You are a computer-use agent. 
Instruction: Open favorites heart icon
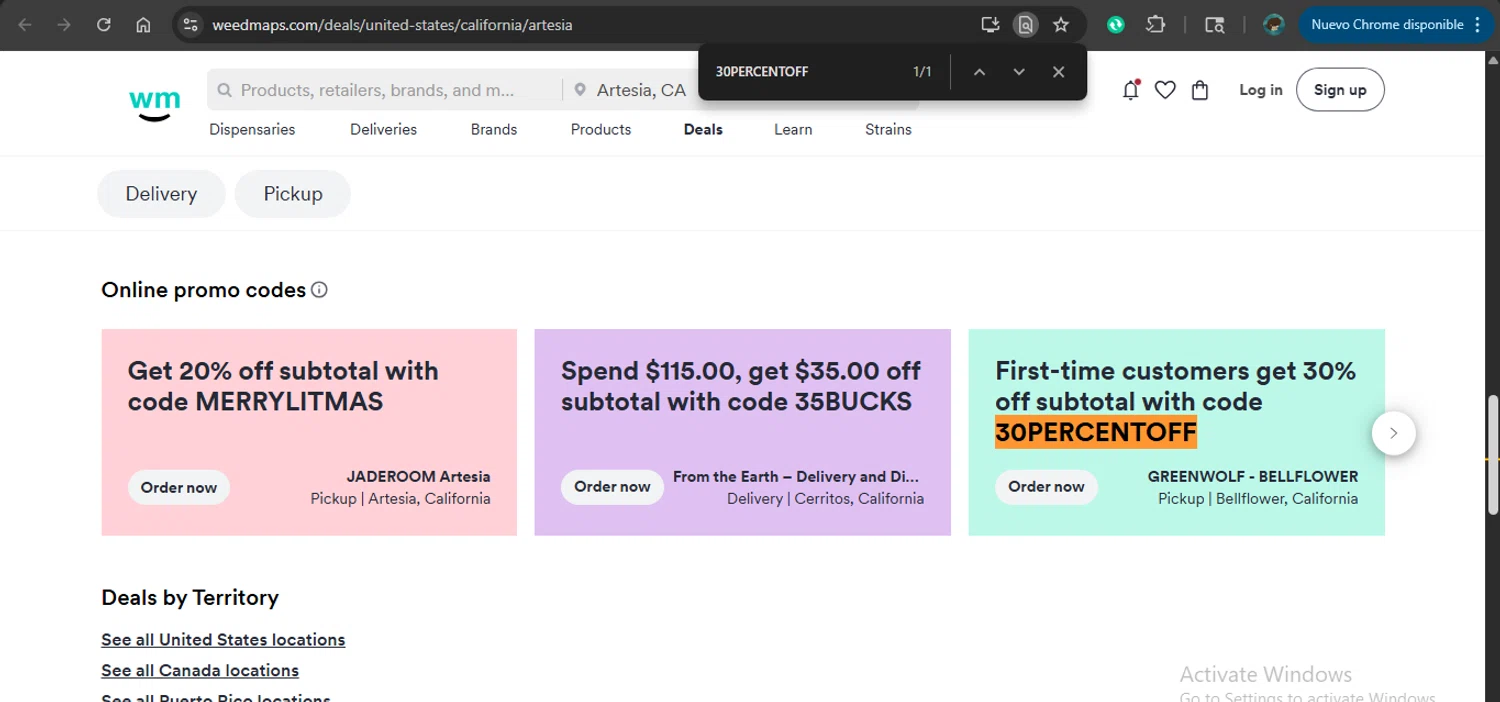coord(1165,90)
